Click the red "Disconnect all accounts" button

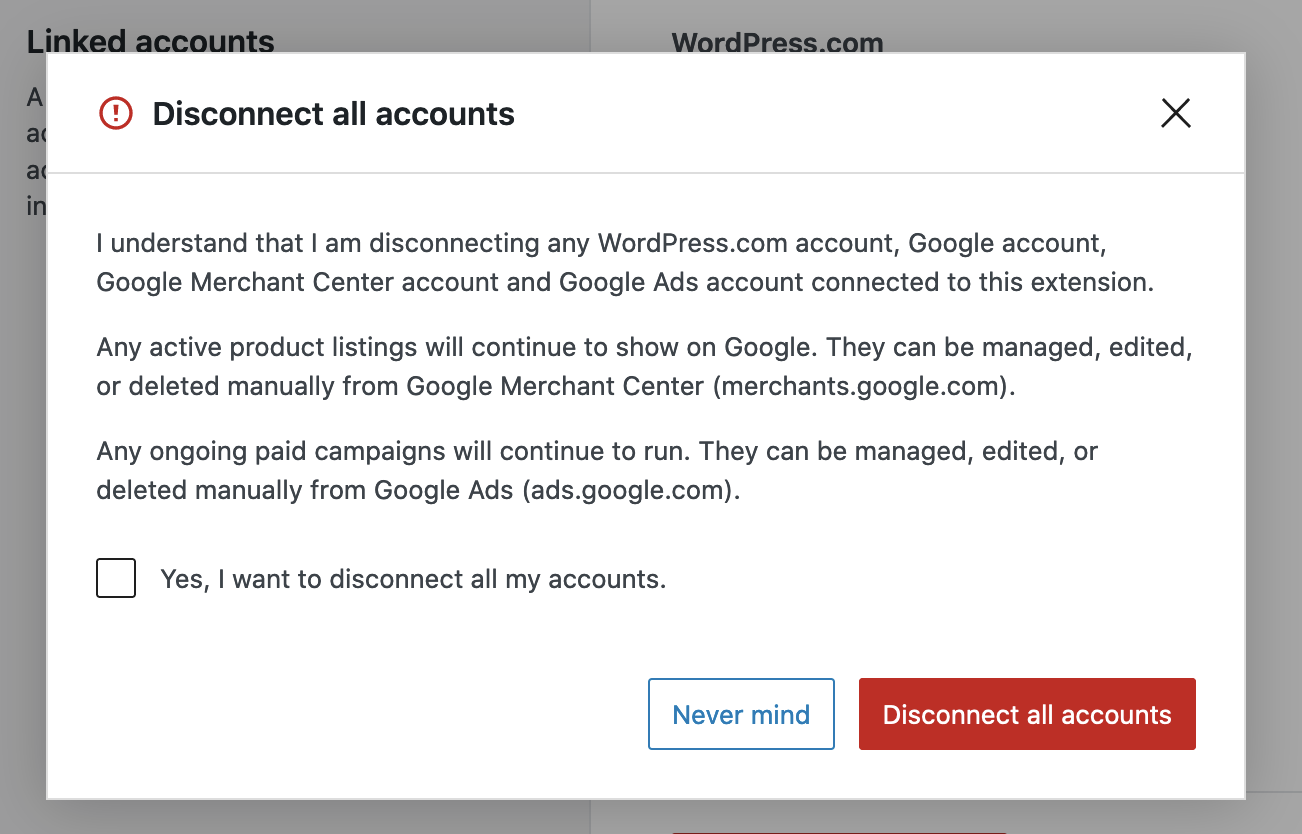pos(1027,714)
